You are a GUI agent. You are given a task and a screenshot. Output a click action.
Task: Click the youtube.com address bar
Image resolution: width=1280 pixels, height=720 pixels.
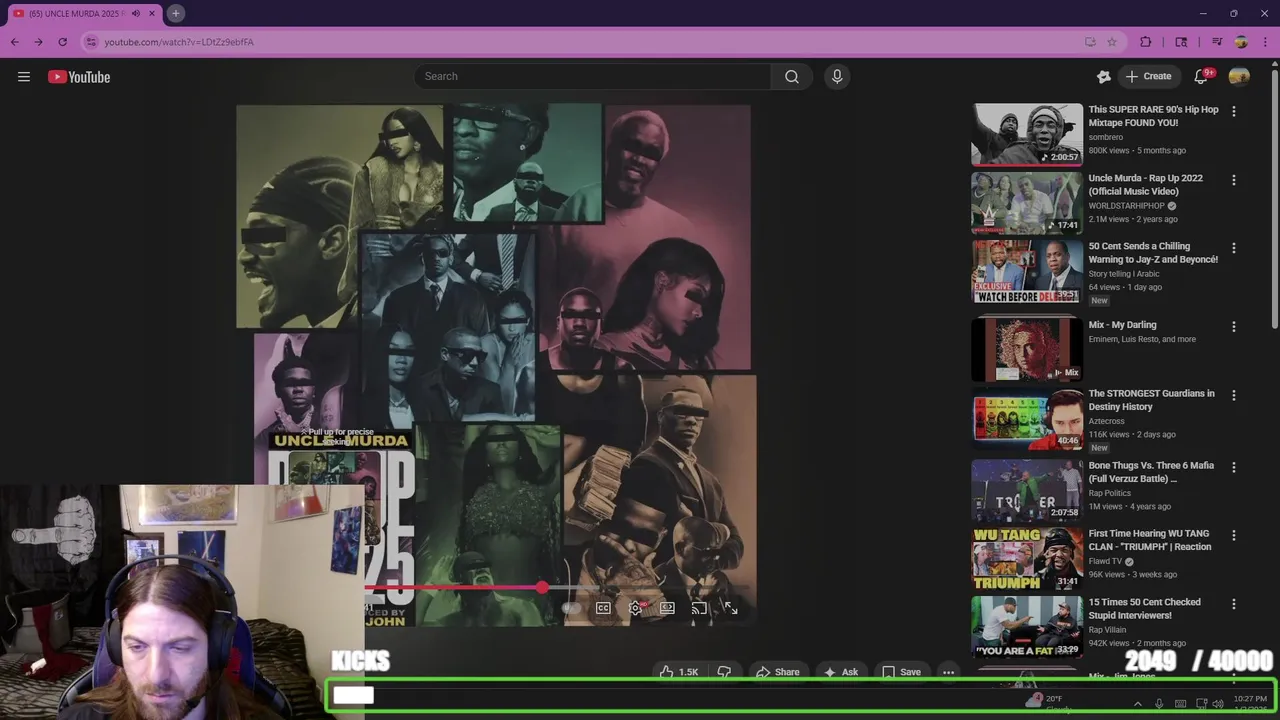pyautogui.click(x=590, y=42)
